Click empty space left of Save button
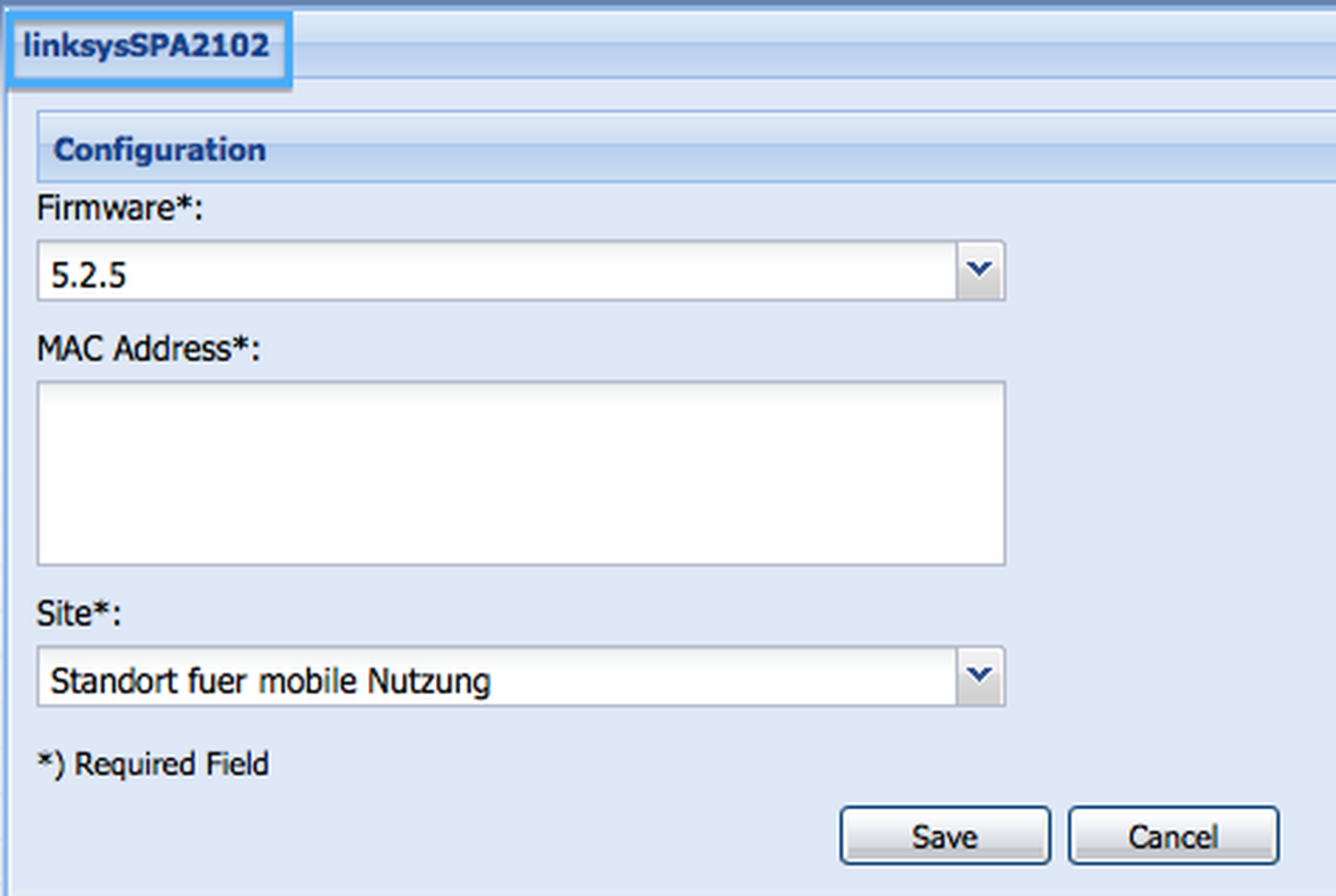1336x896 pixels. pyautogui.click(x=534, y=835)
